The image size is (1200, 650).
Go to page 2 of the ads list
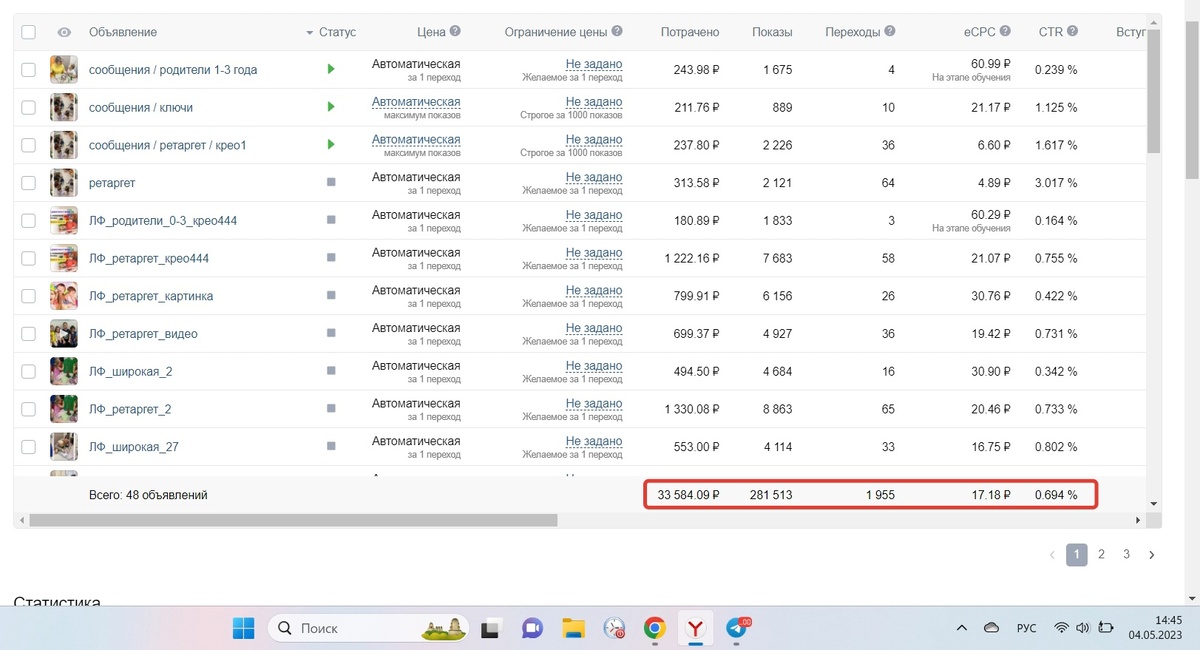click(1101, 554)
